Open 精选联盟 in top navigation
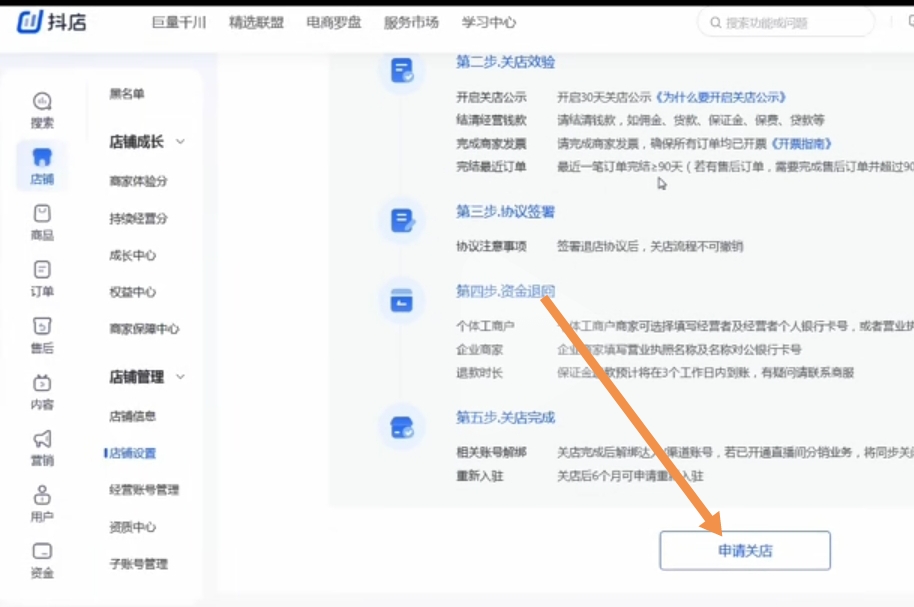Image resolution: width=914 pixels, height=607 pixels. point(256,23)
